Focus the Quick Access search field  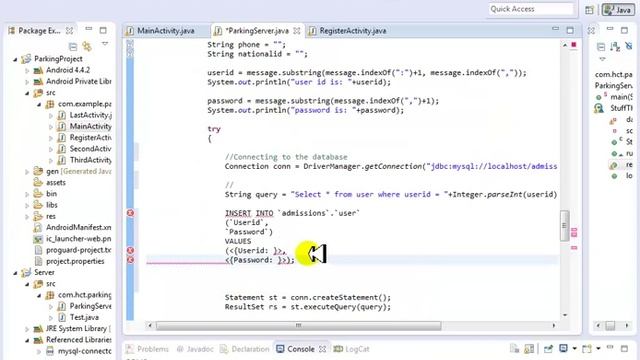click(x=531, y=9)
